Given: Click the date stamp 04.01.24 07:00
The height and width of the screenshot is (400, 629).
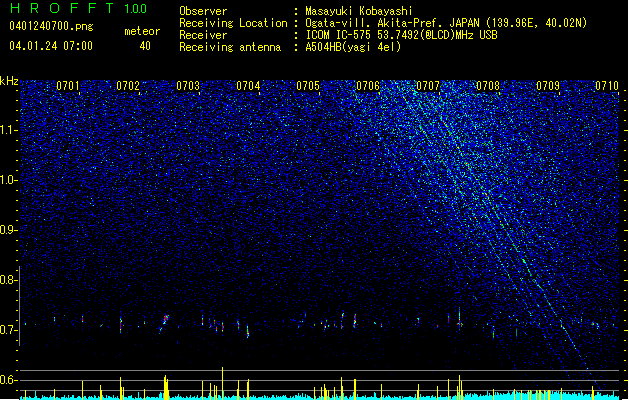Looking at the screenshot, I should click(x=51, y=46).
